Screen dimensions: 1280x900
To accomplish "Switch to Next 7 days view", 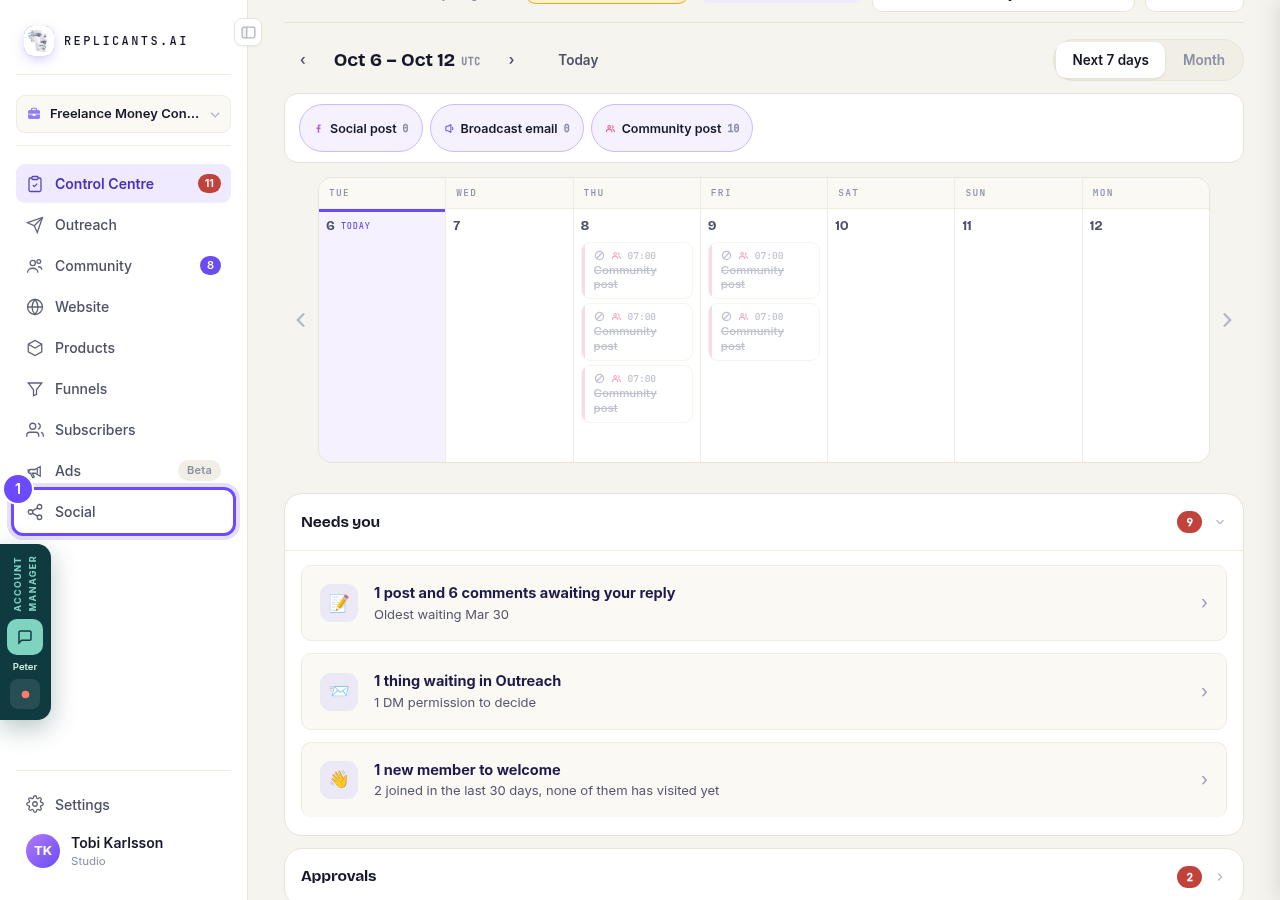I will pyautogui.click(x=1110, y=60).
